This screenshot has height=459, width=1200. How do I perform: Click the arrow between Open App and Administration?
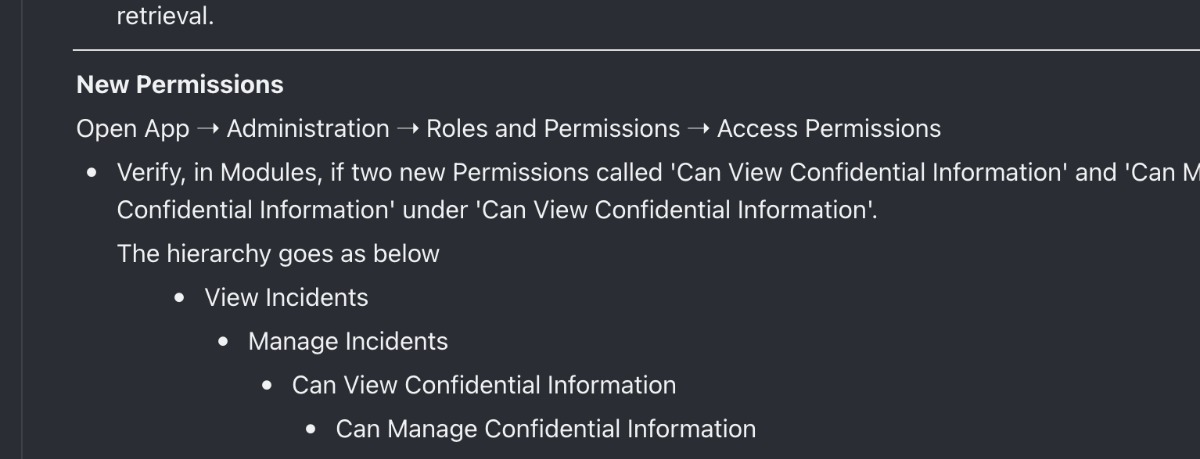click(x=208, y=129)
